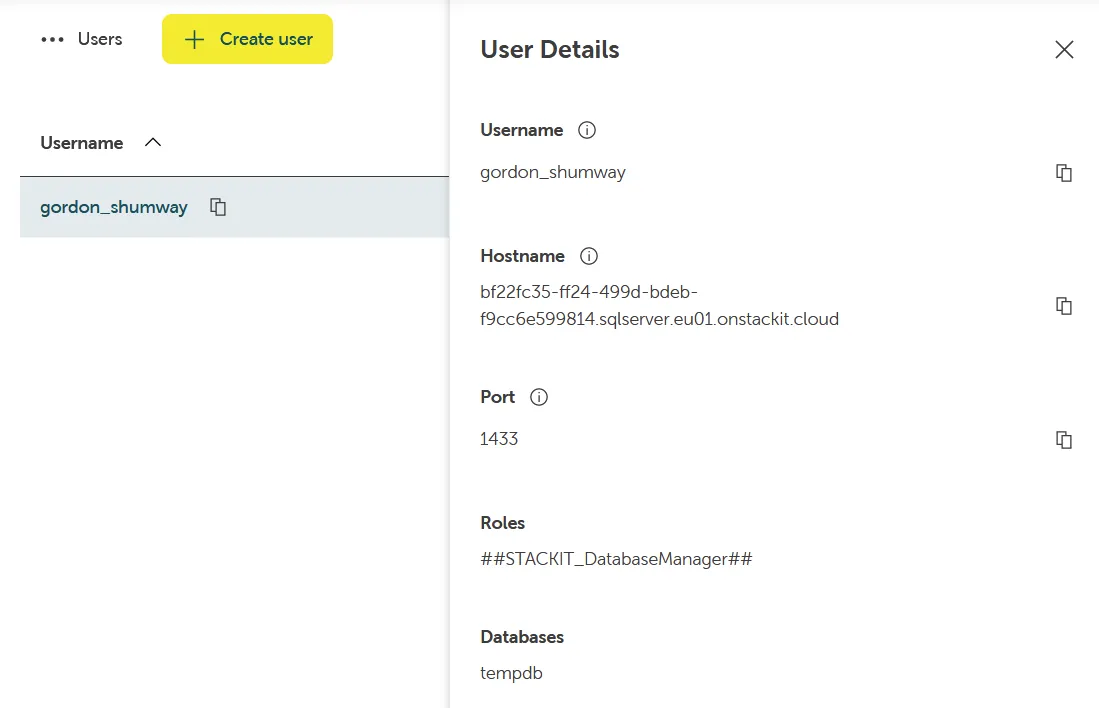Show info tooltip for Port field
Viewport: 1099px width, 708px height.
tap(539, 397)
